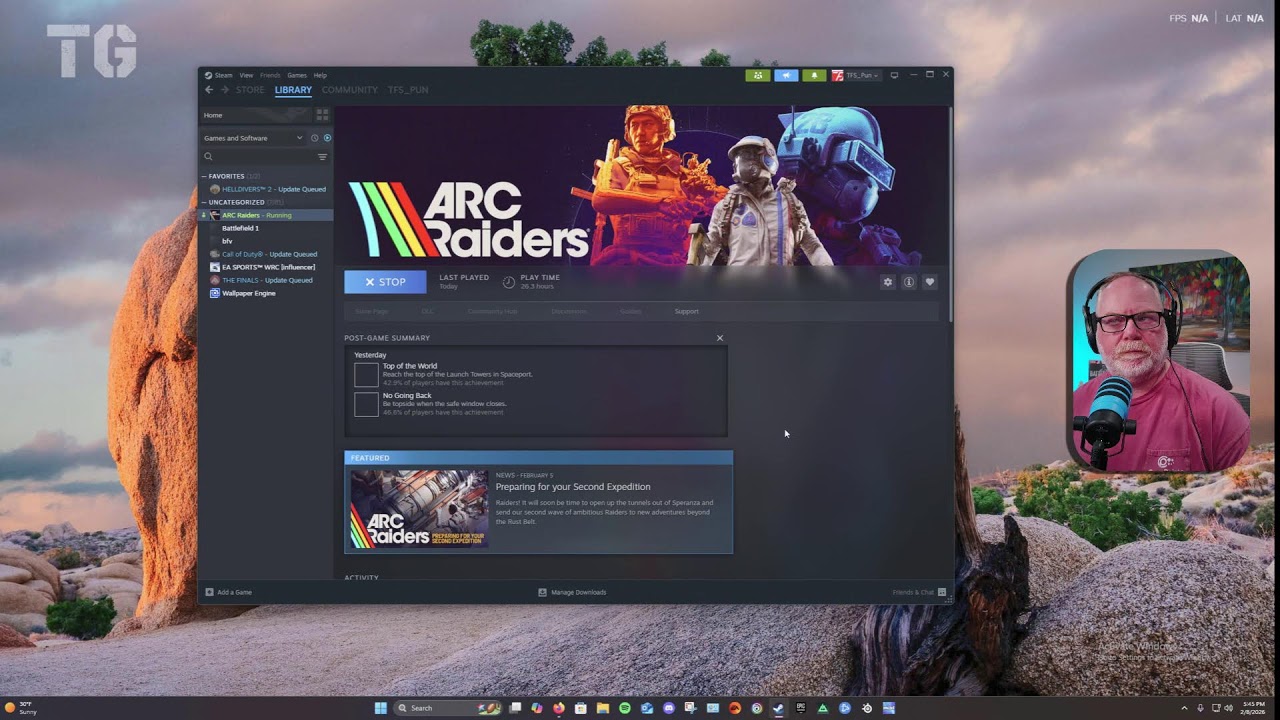Go forward with the Steam forward arrow
This screenshot has width=1280, height=720.
[225, 90]
